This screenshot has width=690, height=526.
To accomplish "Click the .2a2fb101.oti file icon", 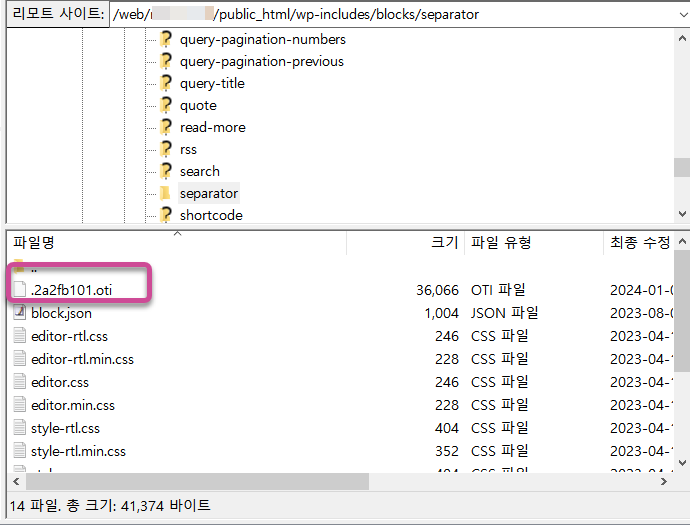I will click(19, 290).
